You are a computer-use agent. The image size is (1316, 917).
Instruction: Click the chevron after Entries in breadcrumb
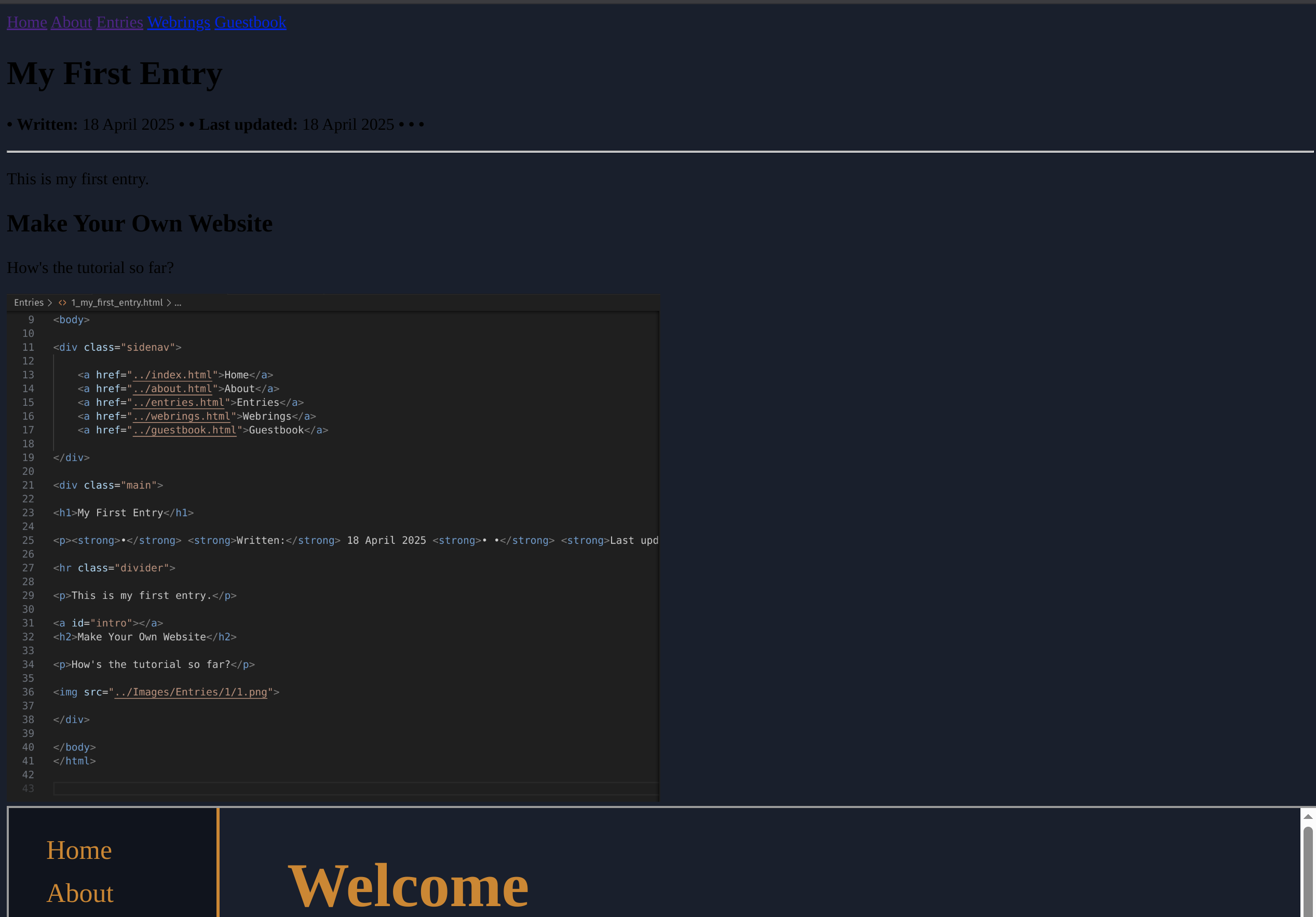tap(50, 303)
